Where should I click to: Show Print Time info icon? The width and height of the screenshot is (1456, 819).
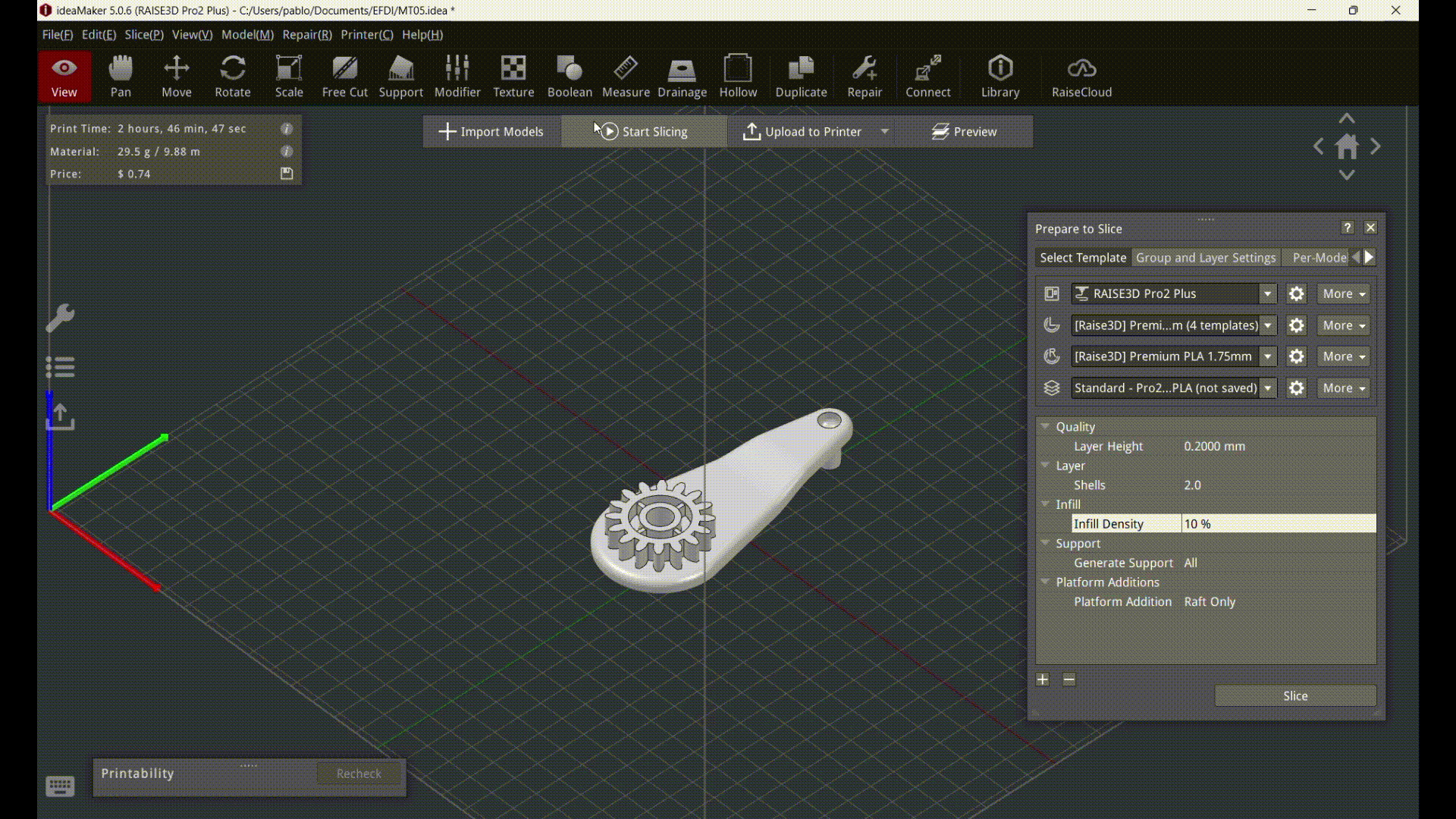pos(287,129)
